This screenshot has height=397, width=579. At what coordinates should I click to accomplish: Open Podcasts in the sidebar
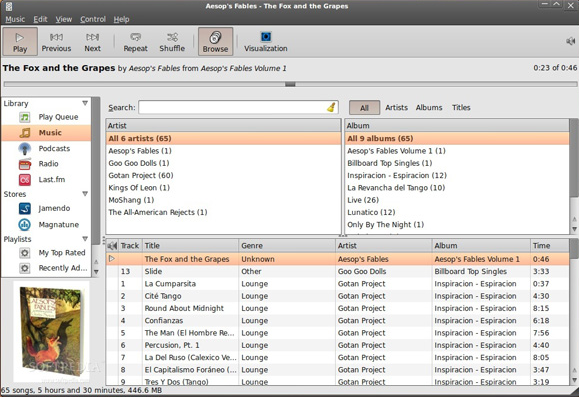[x=46, y=148]
